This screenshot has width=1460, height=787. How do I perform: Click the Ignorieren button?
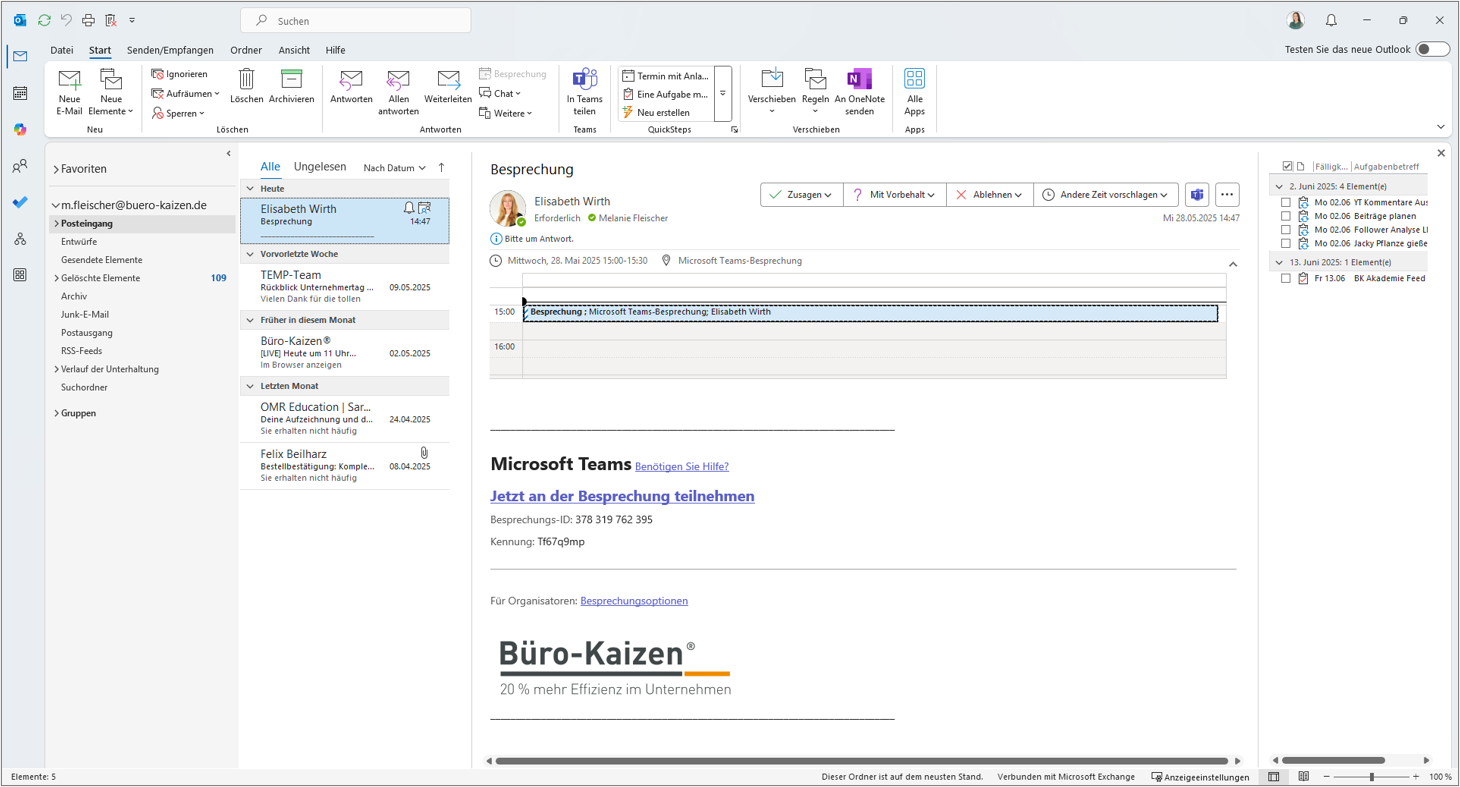pyautogui.click(x=180, y=74)
